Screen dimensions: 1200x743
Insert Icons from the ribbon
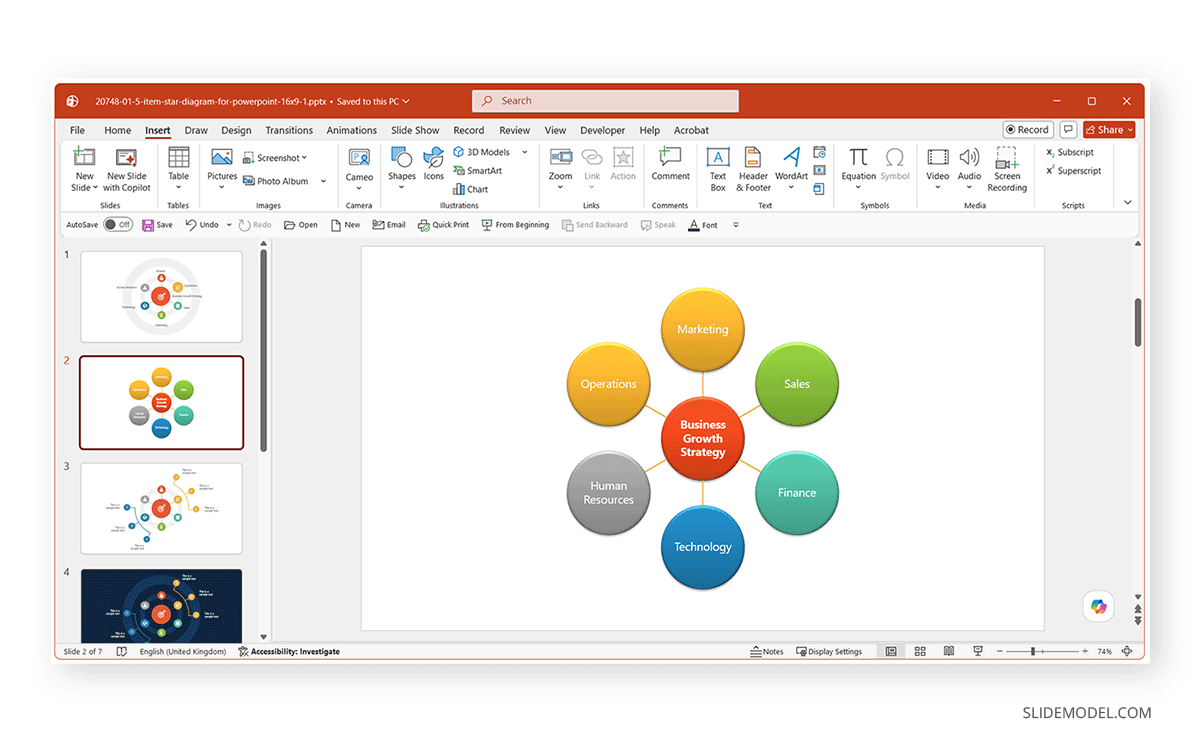coord(433,164)
